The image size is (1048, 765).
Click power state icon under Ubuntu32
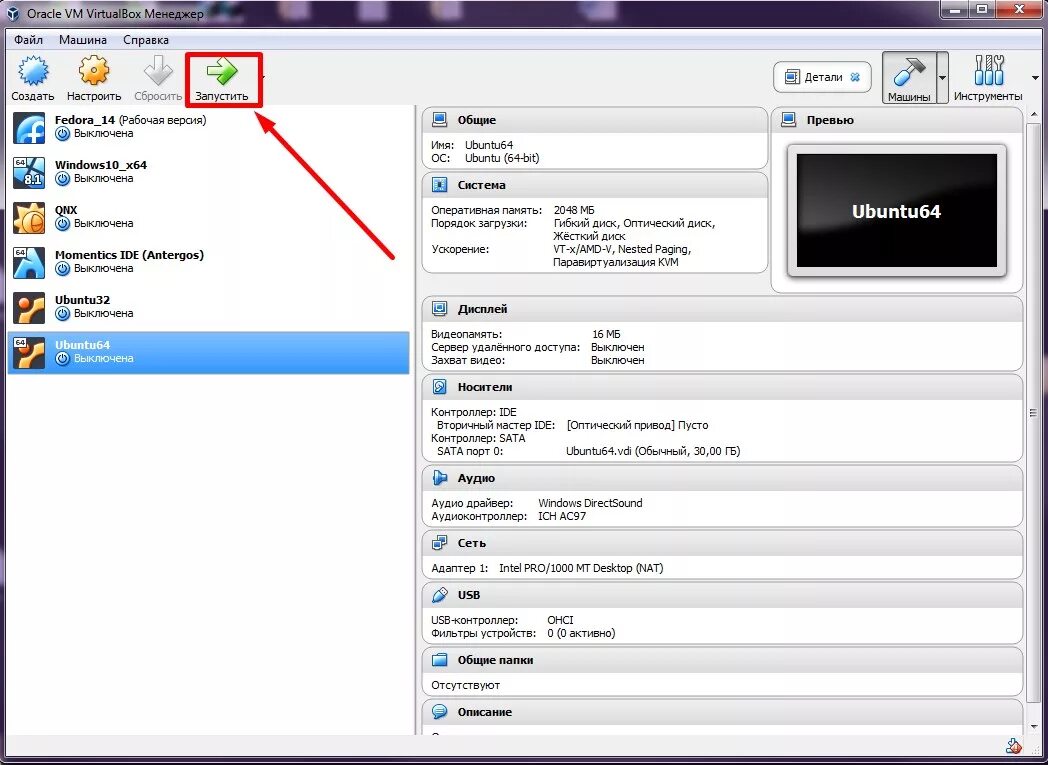click(63, 313)
